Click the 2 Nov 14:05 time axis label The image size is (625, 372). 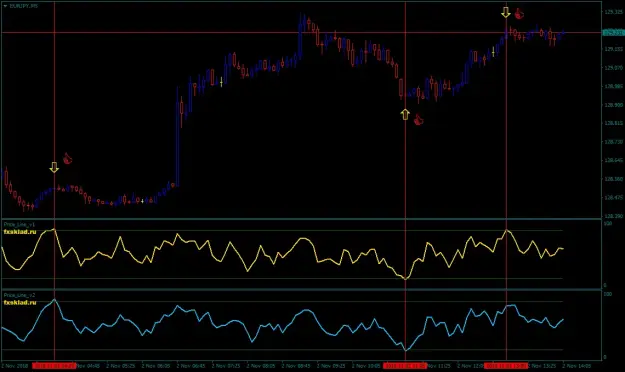[577, 366]
